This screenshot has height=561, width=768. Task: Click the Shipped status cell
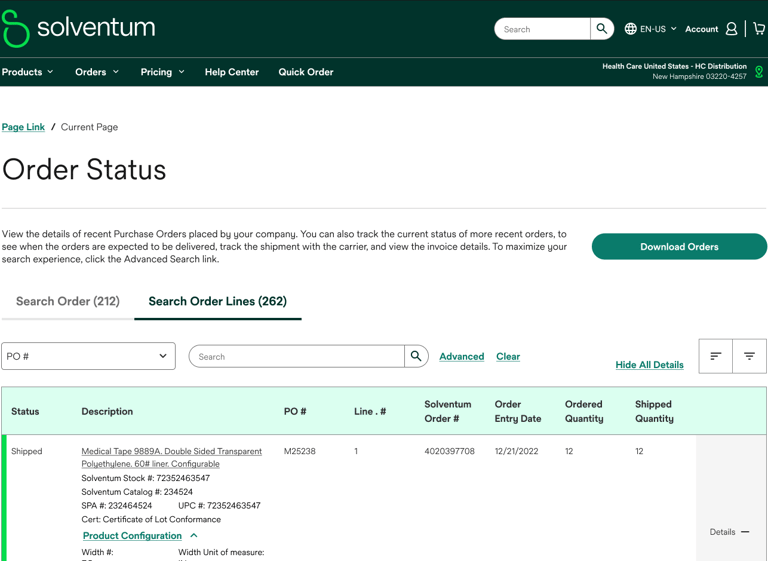(26, 451)
